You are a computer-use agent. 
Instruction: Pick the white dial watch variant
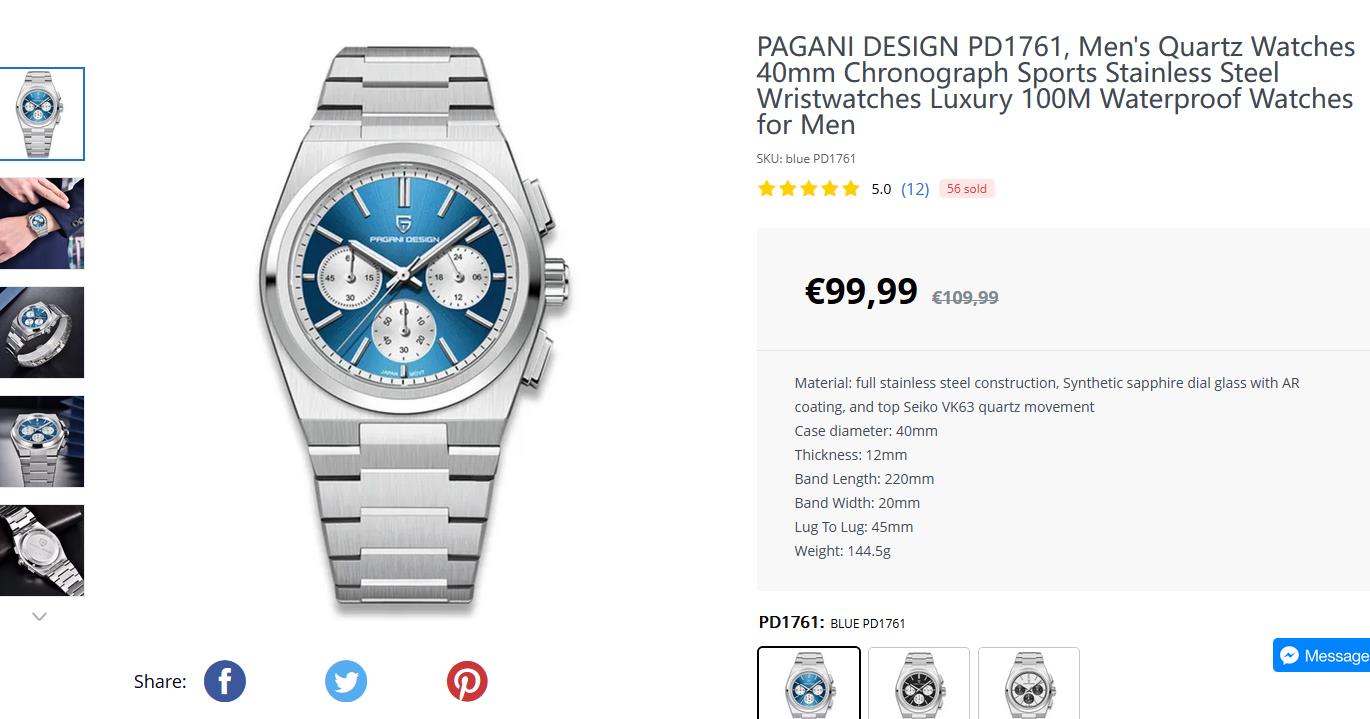click(x=1028, y=684)
